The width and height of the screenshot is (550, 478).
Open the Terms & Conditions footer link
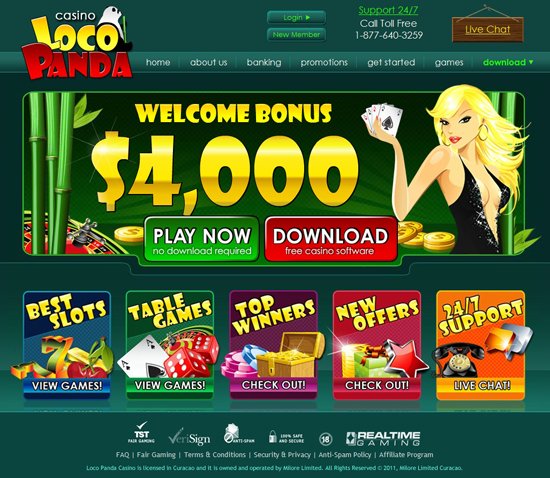215,455
